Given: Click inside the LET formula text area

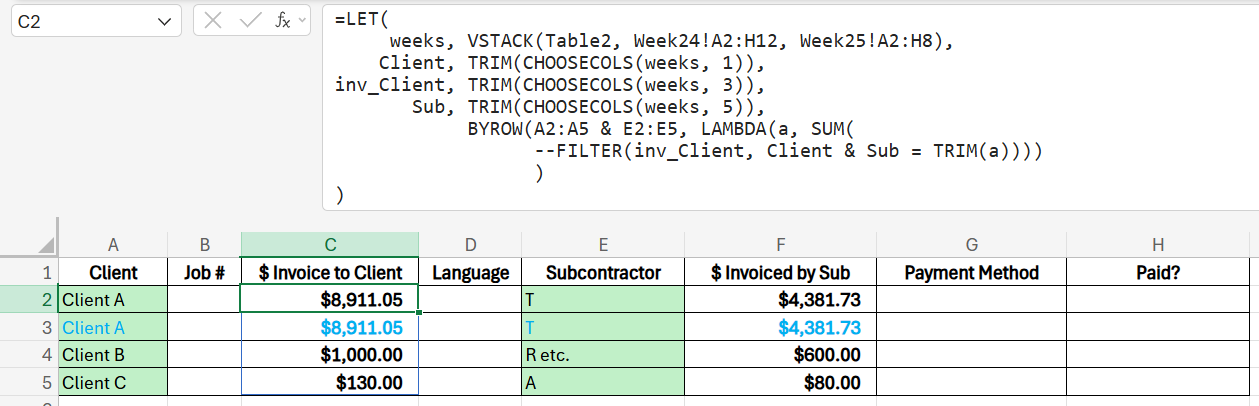Looking at the screenshot, I should [788, 107].
